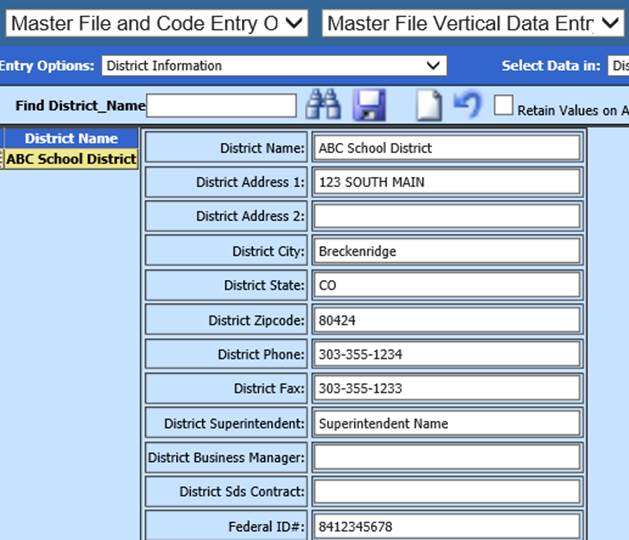
Task: Open the Select Data in dropdown
Action: 617,66
